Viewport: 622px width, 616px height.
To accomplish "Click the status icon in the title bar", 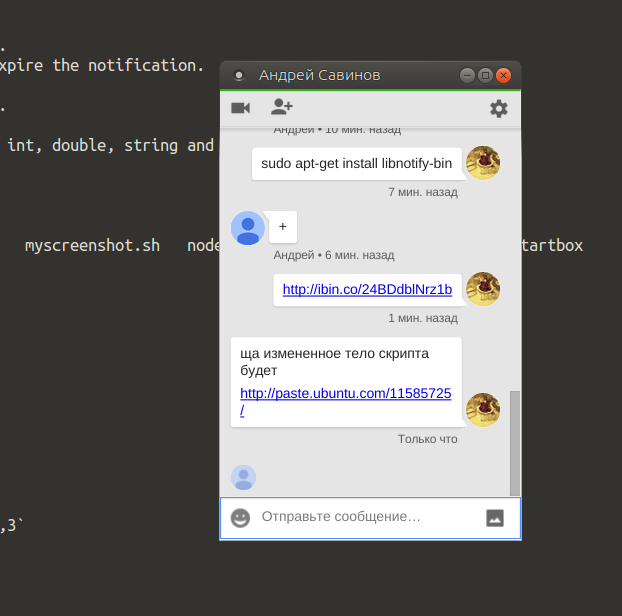I will pyautogui.click(x=239, y=75).
